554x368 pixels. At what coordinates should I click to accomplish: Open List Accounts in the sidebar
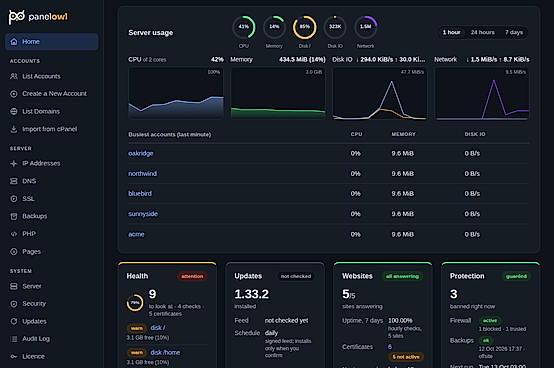click(x=52, y=76)
